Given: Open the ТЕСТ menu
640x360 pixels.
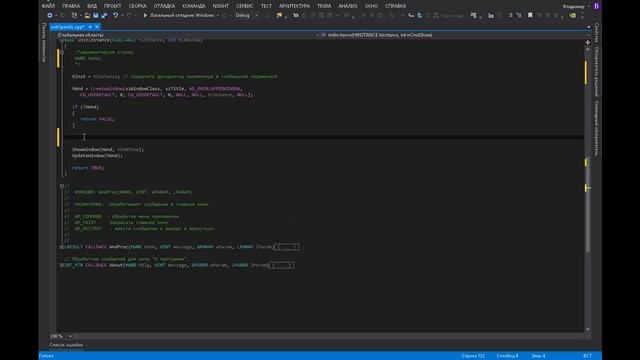Looking at the screenshot, I should [x=266, y=6].
